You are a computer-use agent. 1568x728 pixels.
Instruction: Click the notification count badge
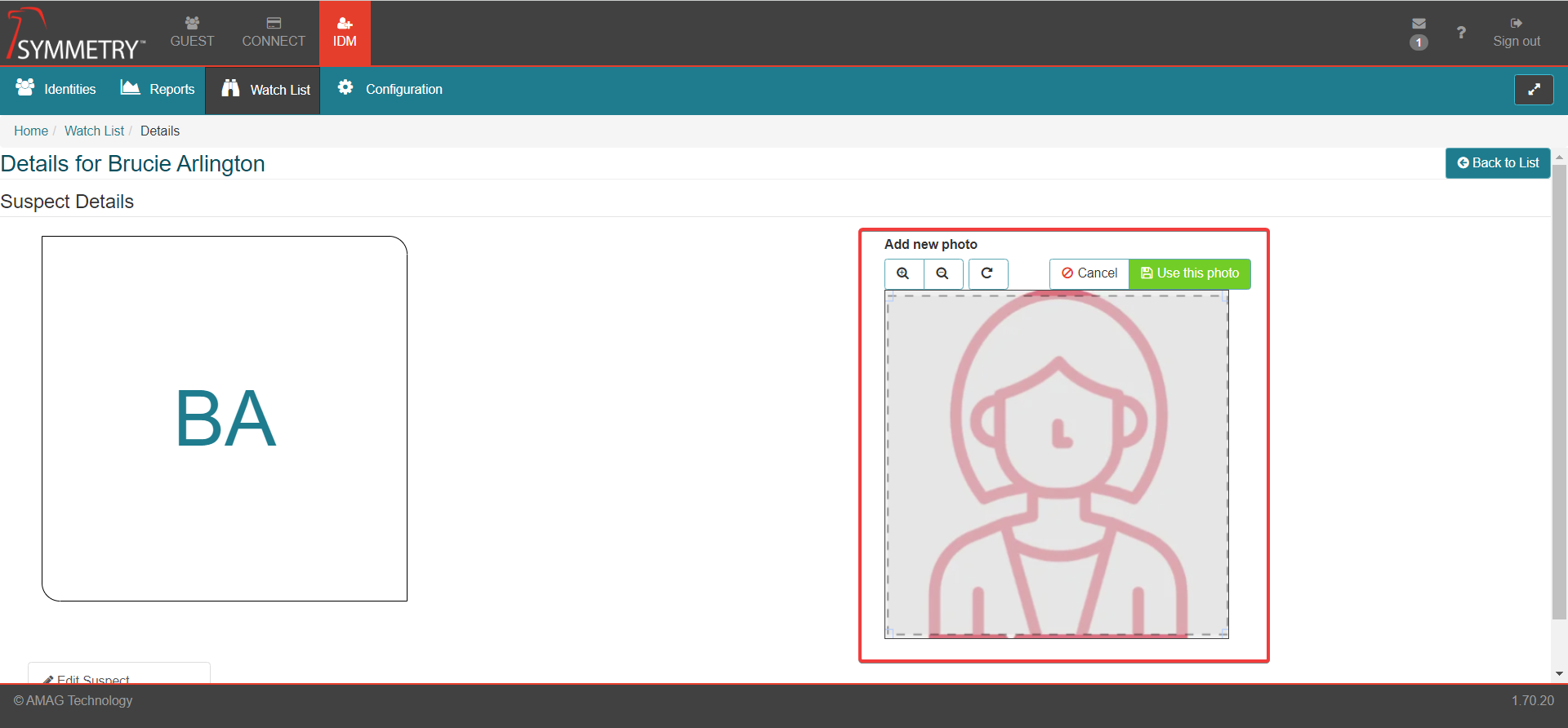(1419, 42)
